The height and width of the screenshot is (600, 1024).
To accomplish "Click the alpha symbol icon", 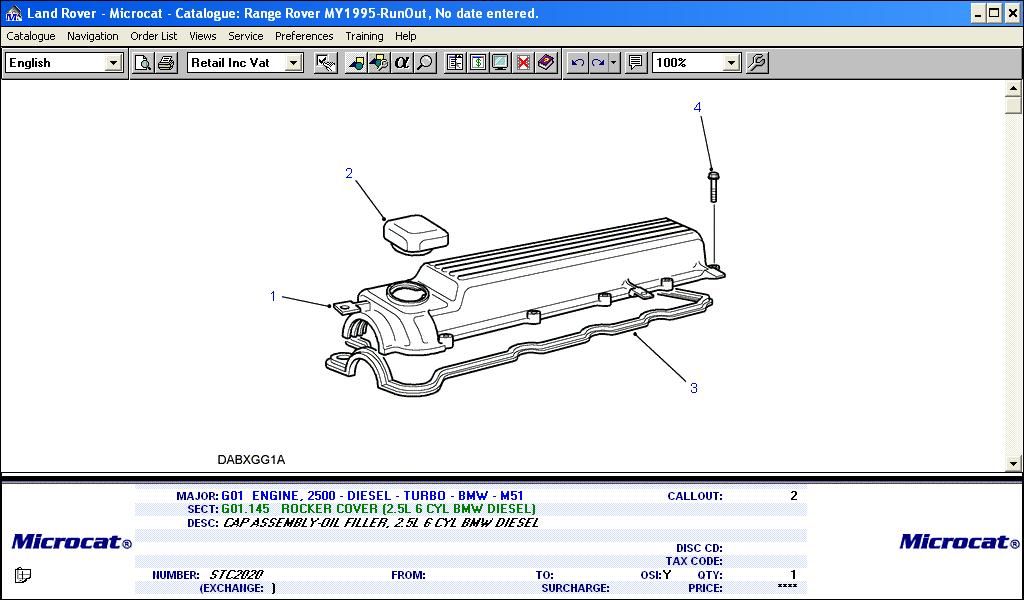I will [x=402, y=63].
